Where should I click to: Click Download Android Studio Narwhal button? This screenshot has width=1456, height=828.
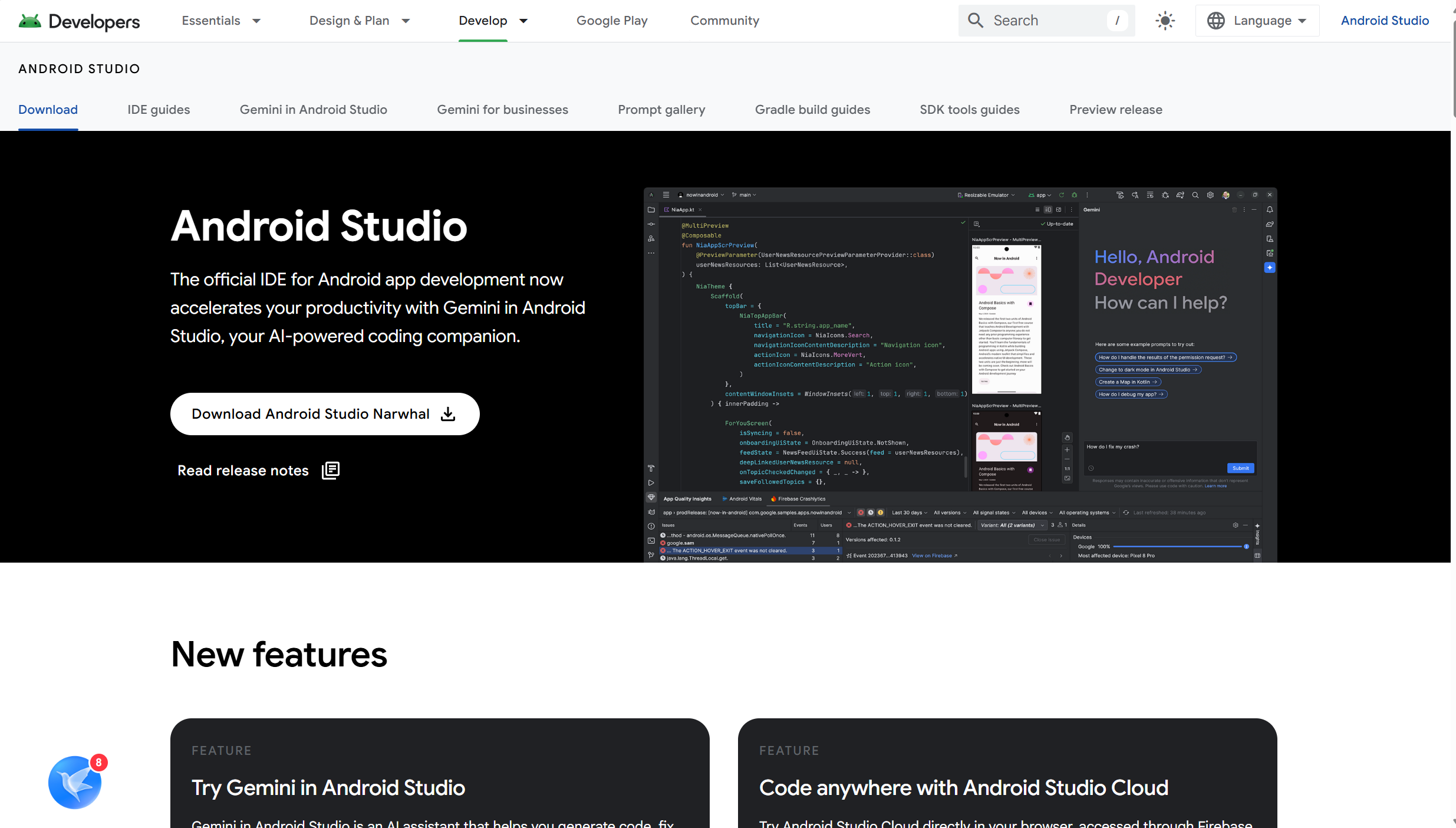point(325,414)
